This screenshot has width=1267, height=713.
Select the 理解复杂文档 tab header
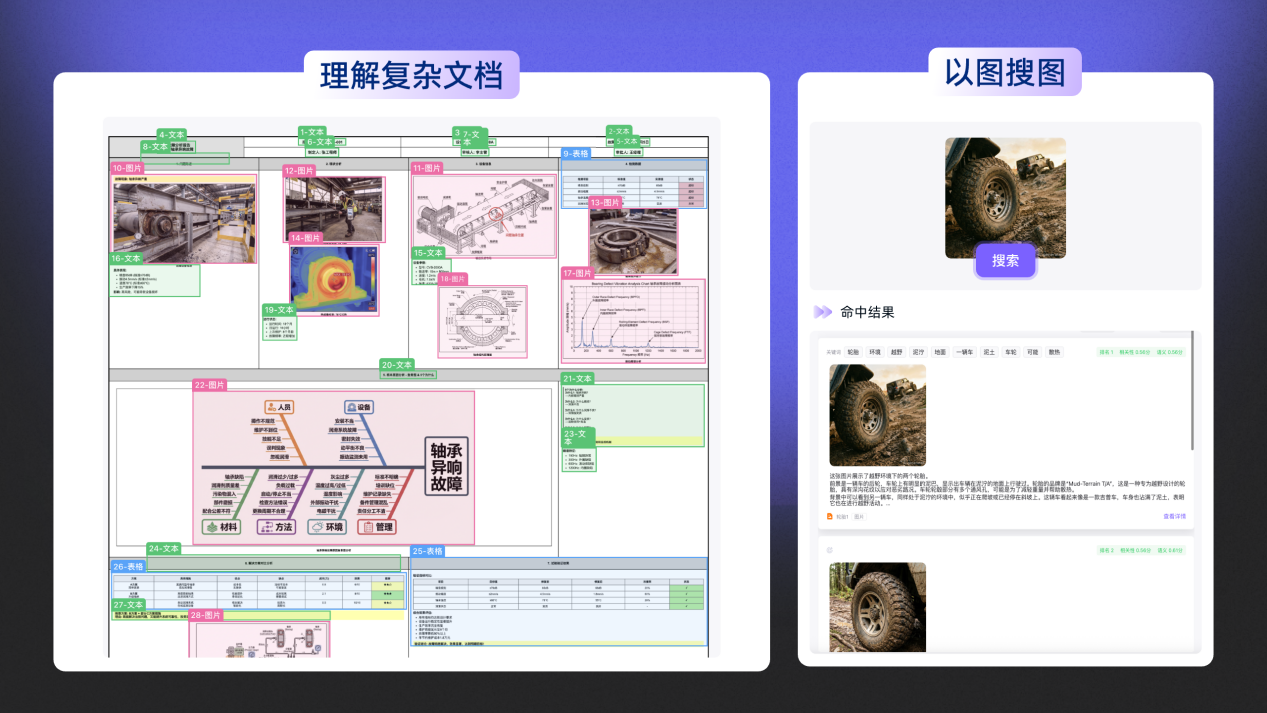point(411,75)
